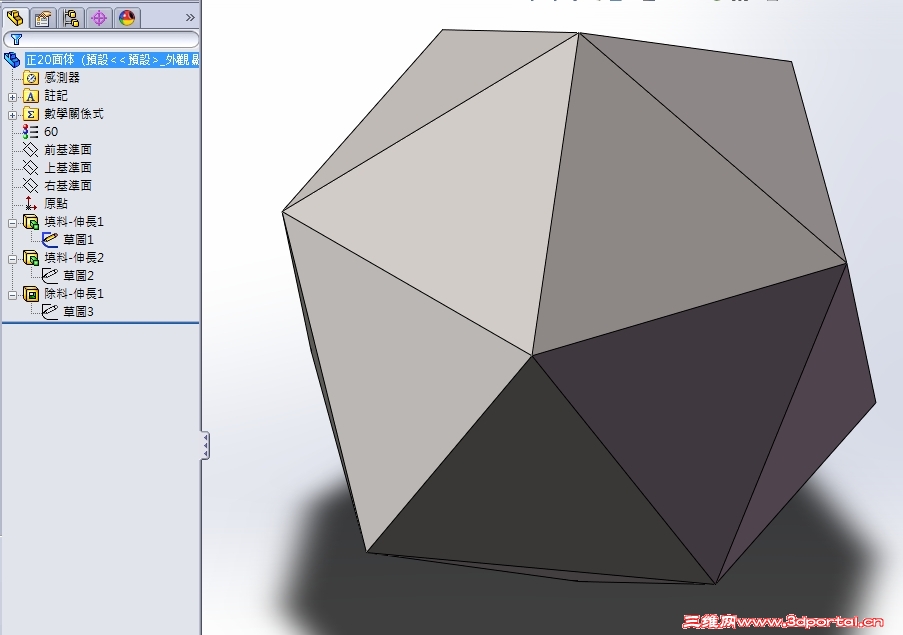Click the sigma equations icon

31,114
